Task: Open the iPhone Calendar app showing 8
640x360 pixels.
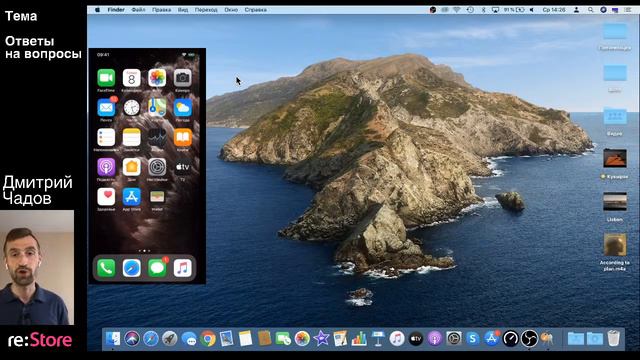Action: click(x=131, y=78)
